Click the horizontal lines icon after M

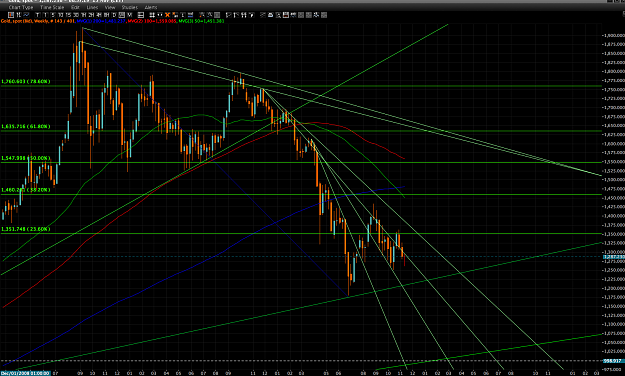(141, 15)
